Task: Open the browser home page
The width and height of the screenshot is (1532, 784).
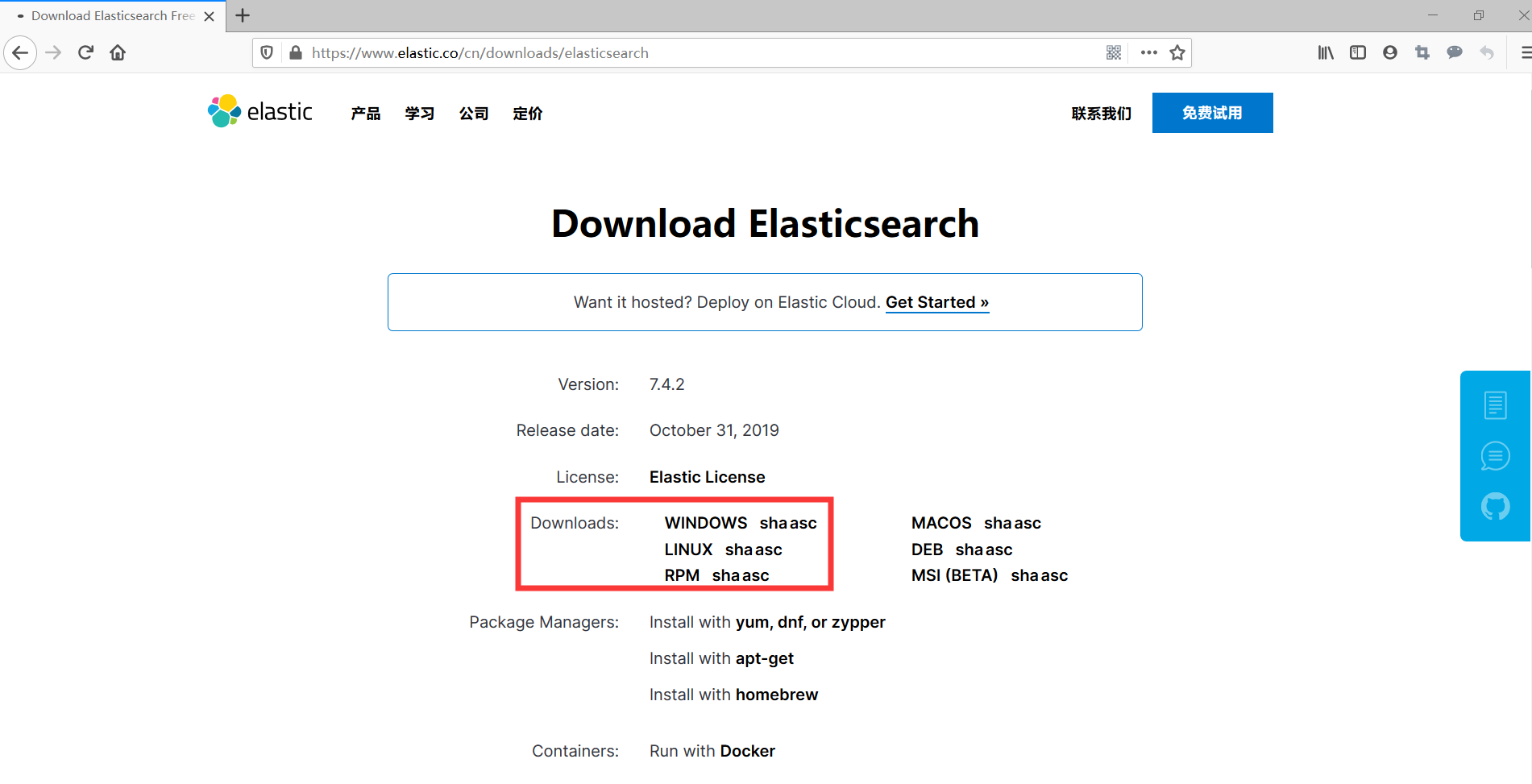Action: click(118, 53)
